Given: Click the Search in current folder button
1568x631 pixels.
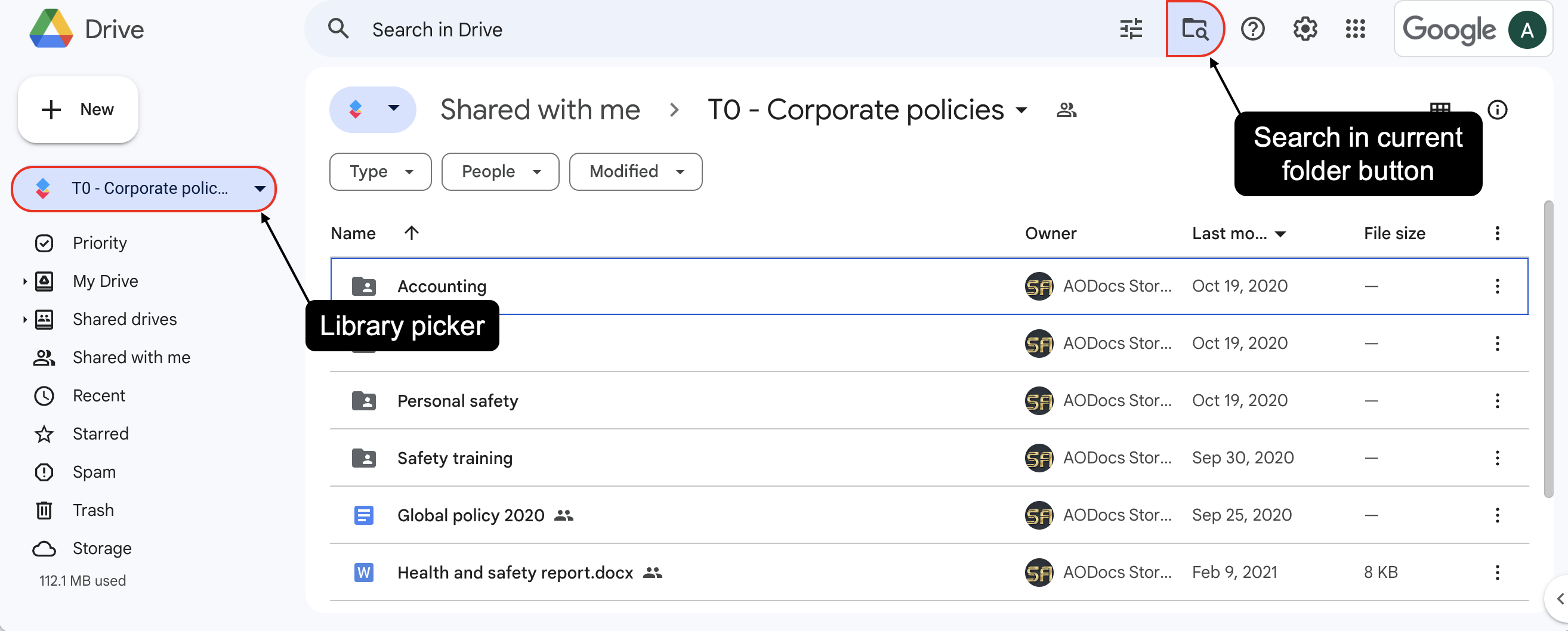Looking at the screenshot, I should point(1194,29).
